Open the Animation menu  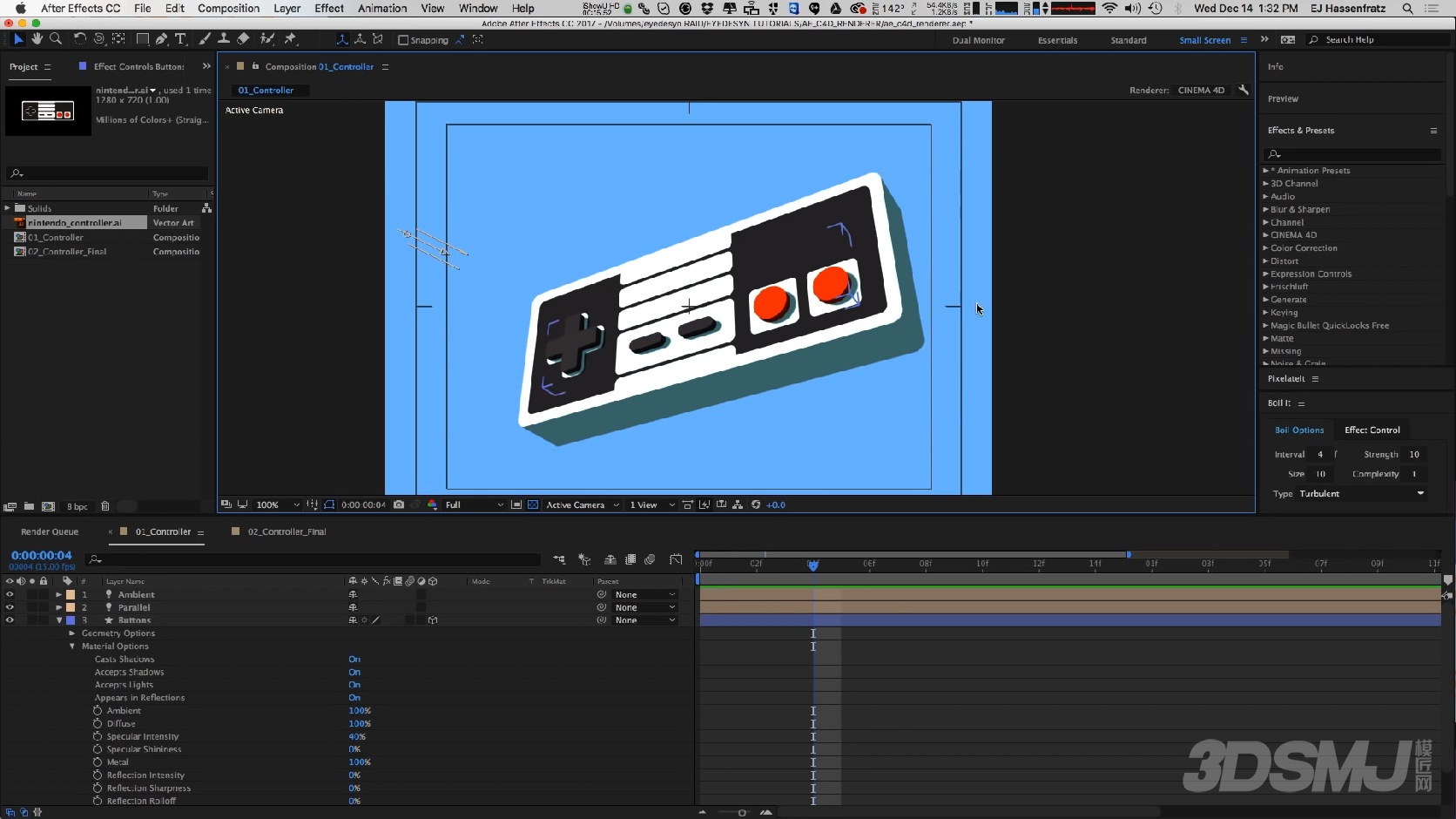[382, 8]
